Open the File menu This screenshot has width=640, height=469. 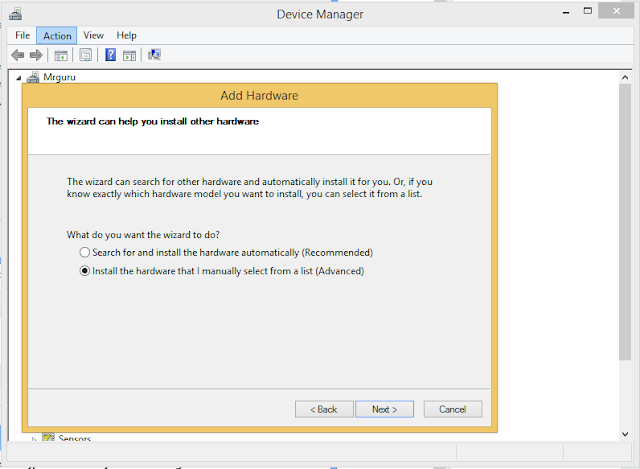tap(22, 36)
